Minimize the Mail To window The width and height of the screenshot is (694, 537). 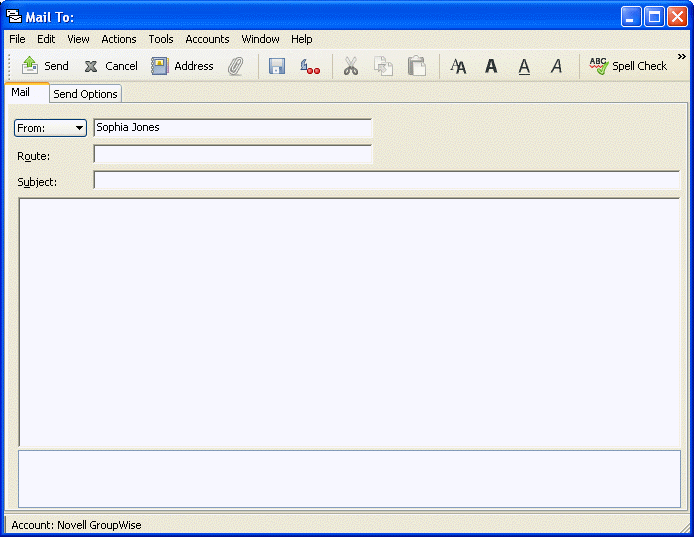coord(631,17)
